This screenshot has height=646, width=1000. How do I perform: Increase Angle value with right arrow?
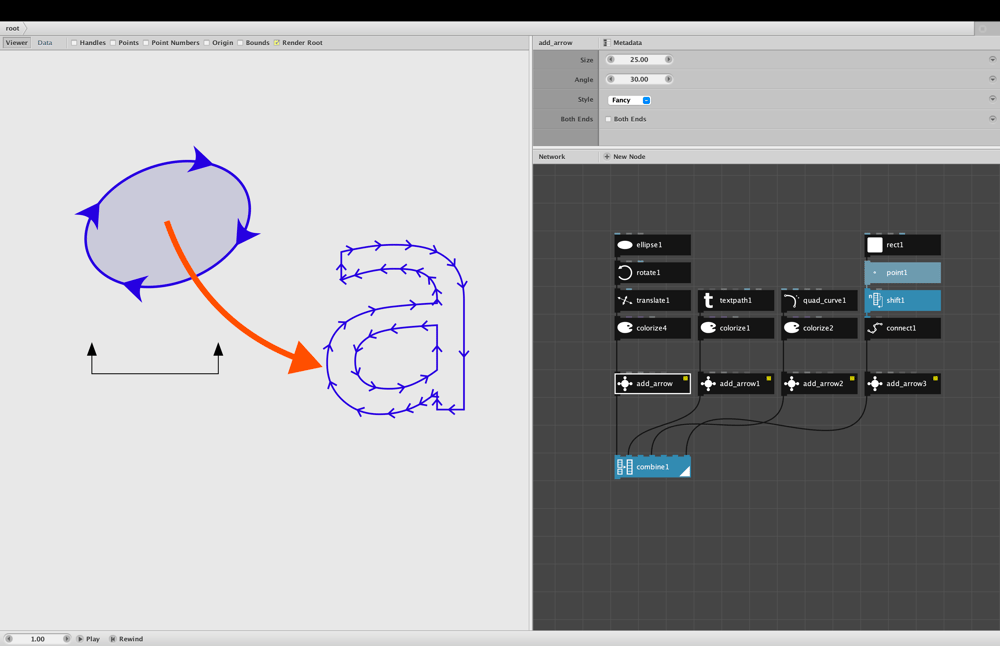[668, 79]
